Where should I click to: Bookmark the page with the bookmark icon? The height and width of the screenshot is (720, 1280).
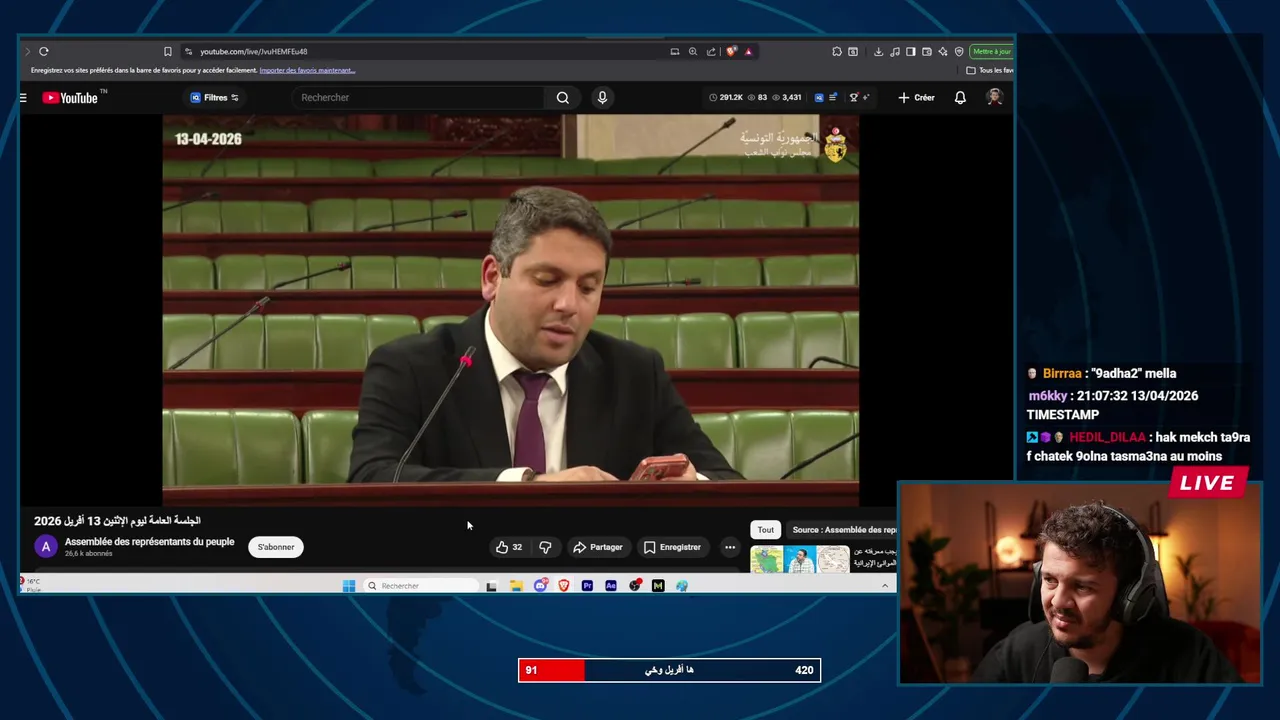pyautogui.click(x=168, y=51)
